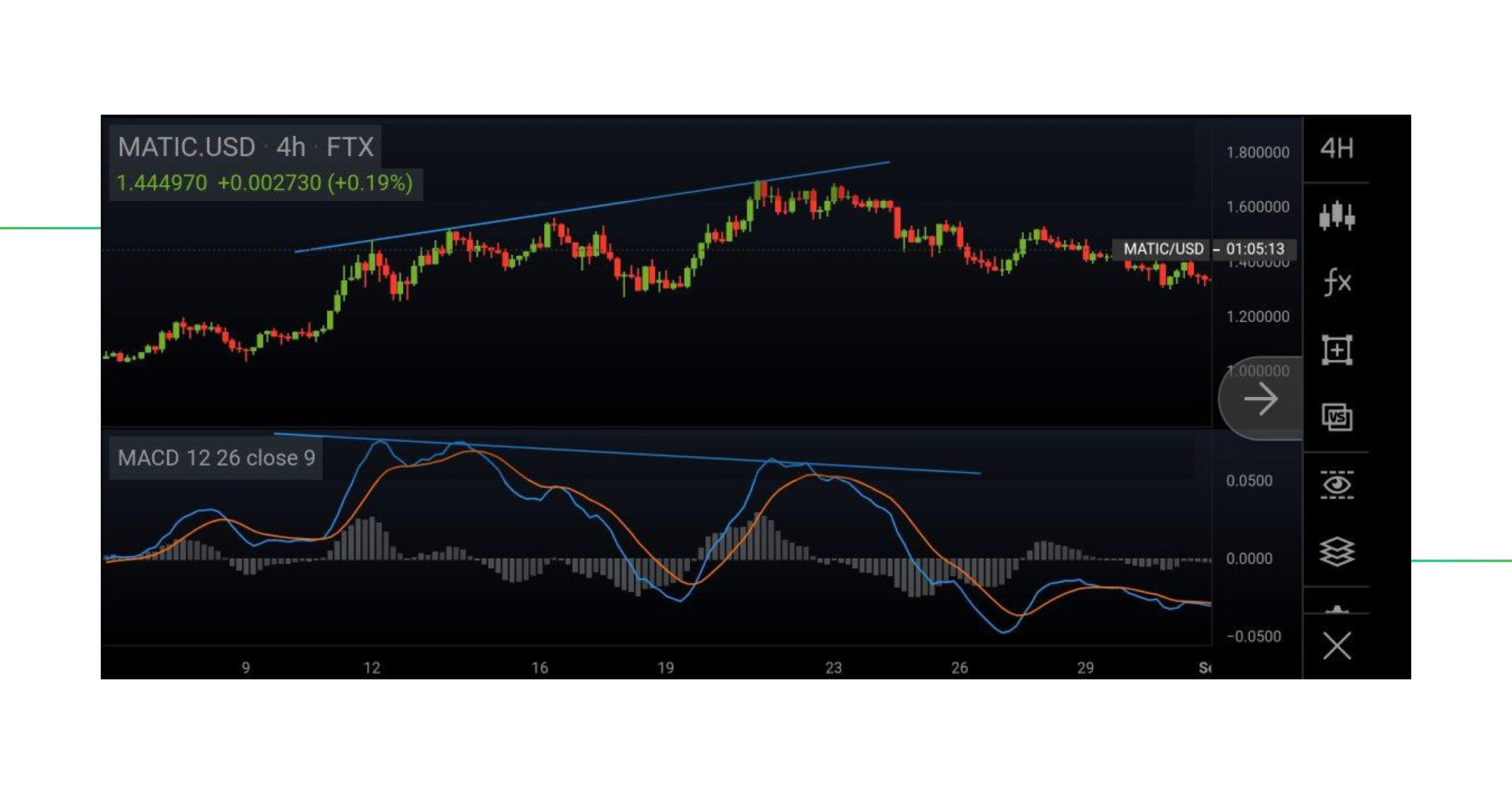Screen dimensions: 1512x794
Task: Click the current price 1.444970 value
Action: [161, 182]
